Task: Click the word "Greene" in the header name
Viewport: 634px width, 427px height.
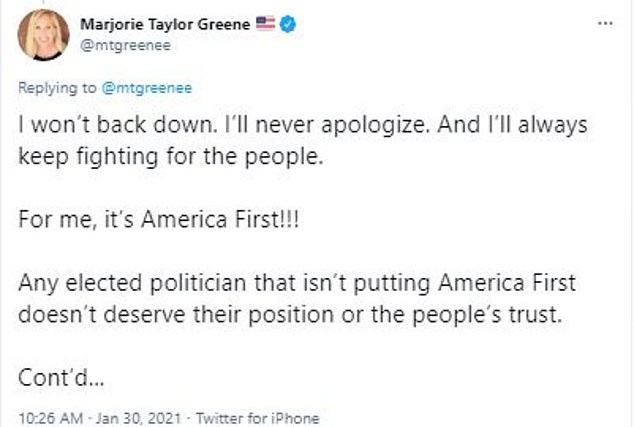Action: tap(227, 23)
